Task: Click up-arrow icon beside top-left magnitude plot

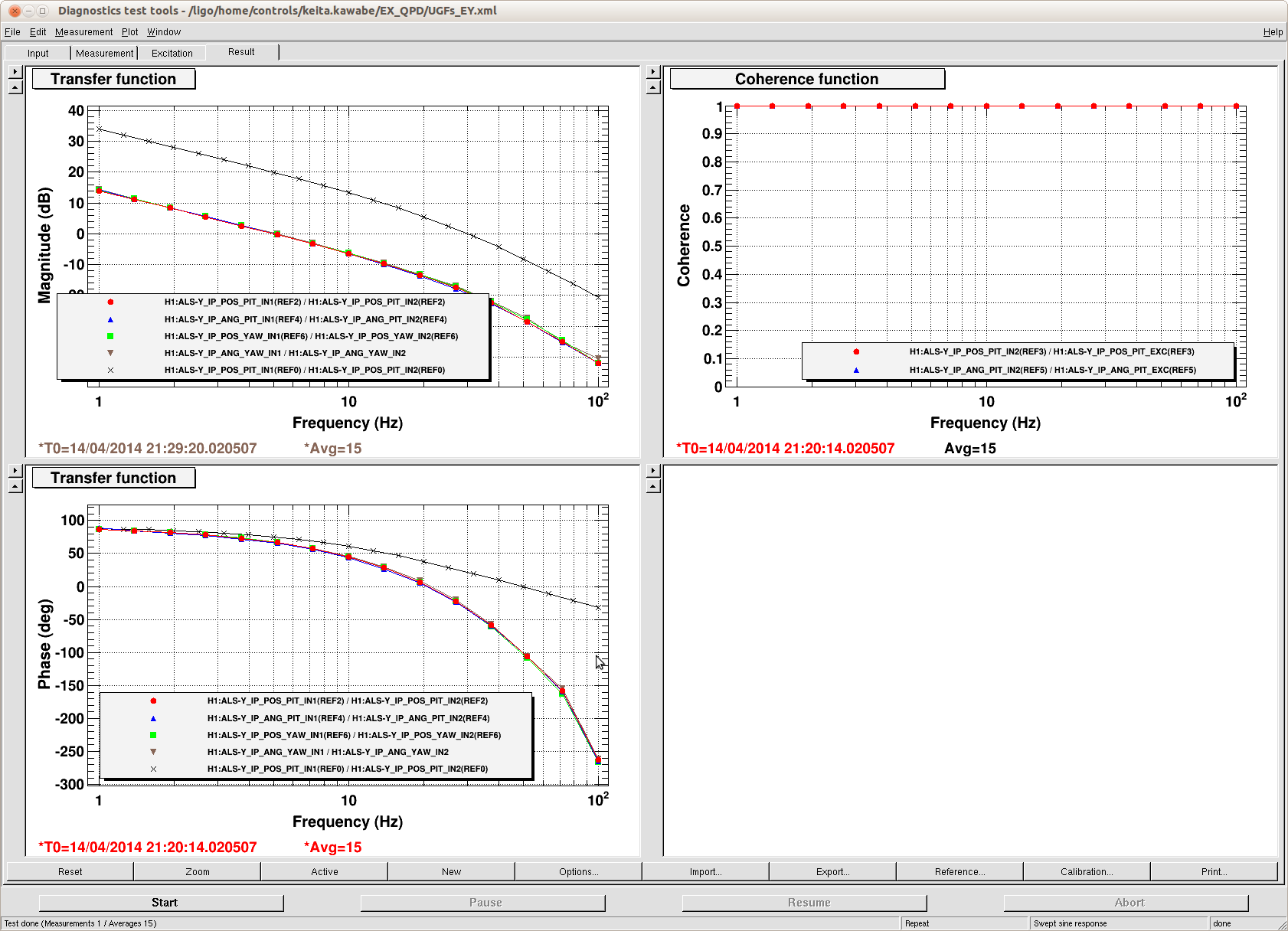Action: (x=15, y=87)
